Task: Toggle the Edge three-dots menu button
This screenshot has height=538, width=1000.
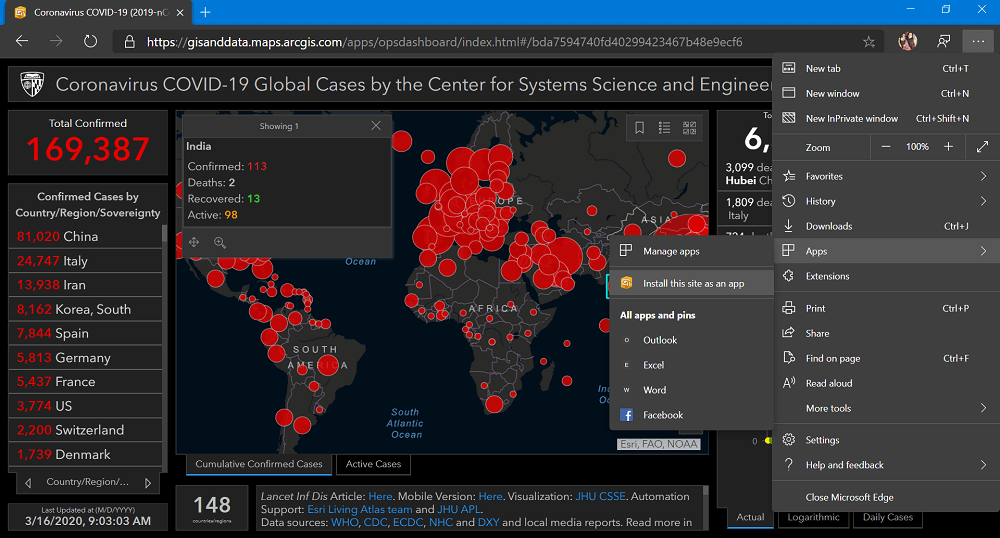Action: [x=978, y=41]
